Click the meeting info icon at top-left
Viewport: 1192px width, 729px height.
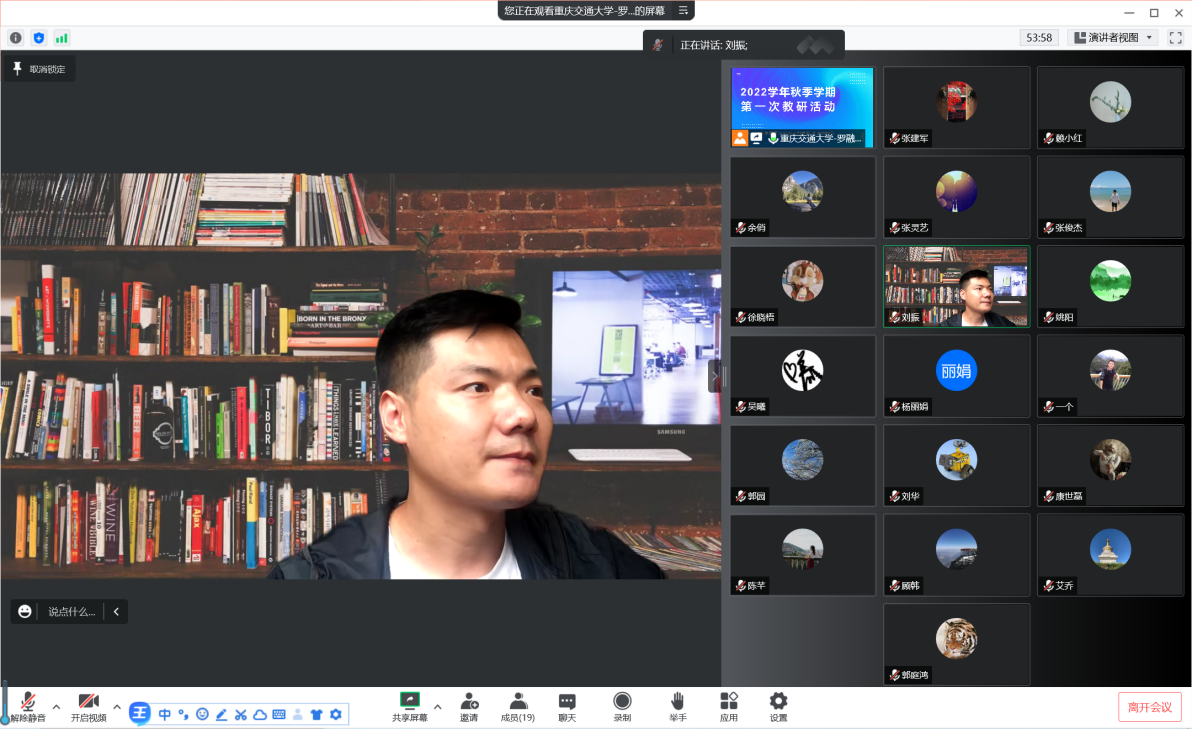tap(16, 38)
